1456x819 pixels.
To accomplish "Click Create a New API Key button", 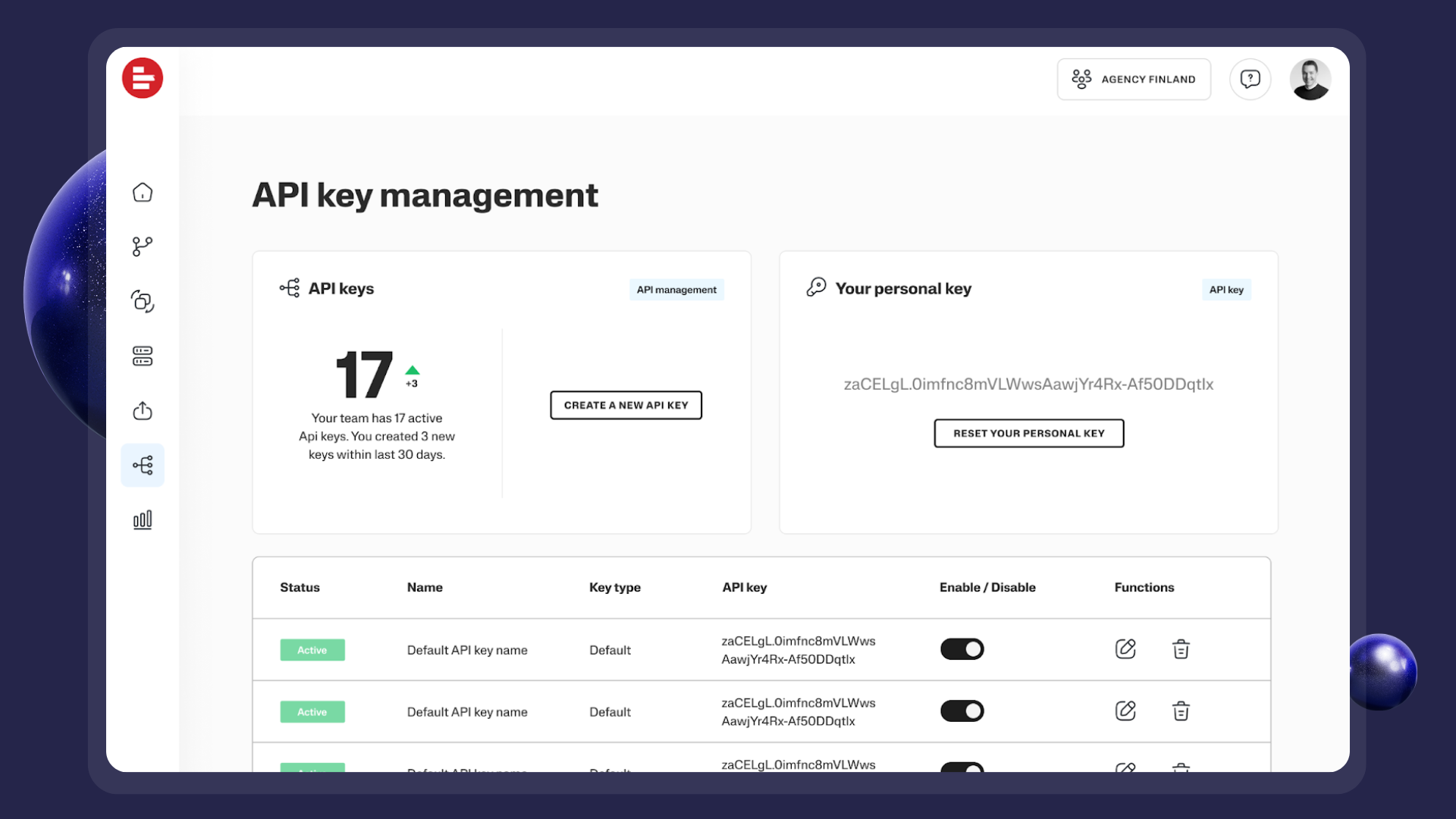I will [x=626, y=405].
